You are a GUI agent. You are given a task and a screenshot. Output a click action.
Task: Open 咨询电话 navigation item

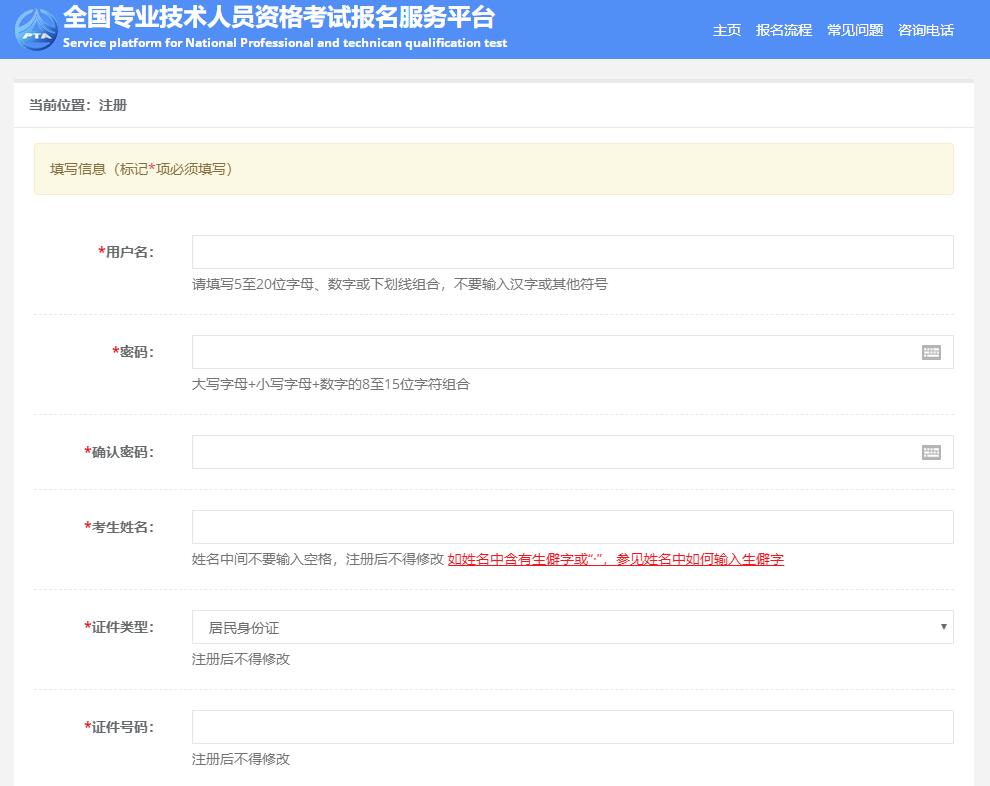coord(926,30)
